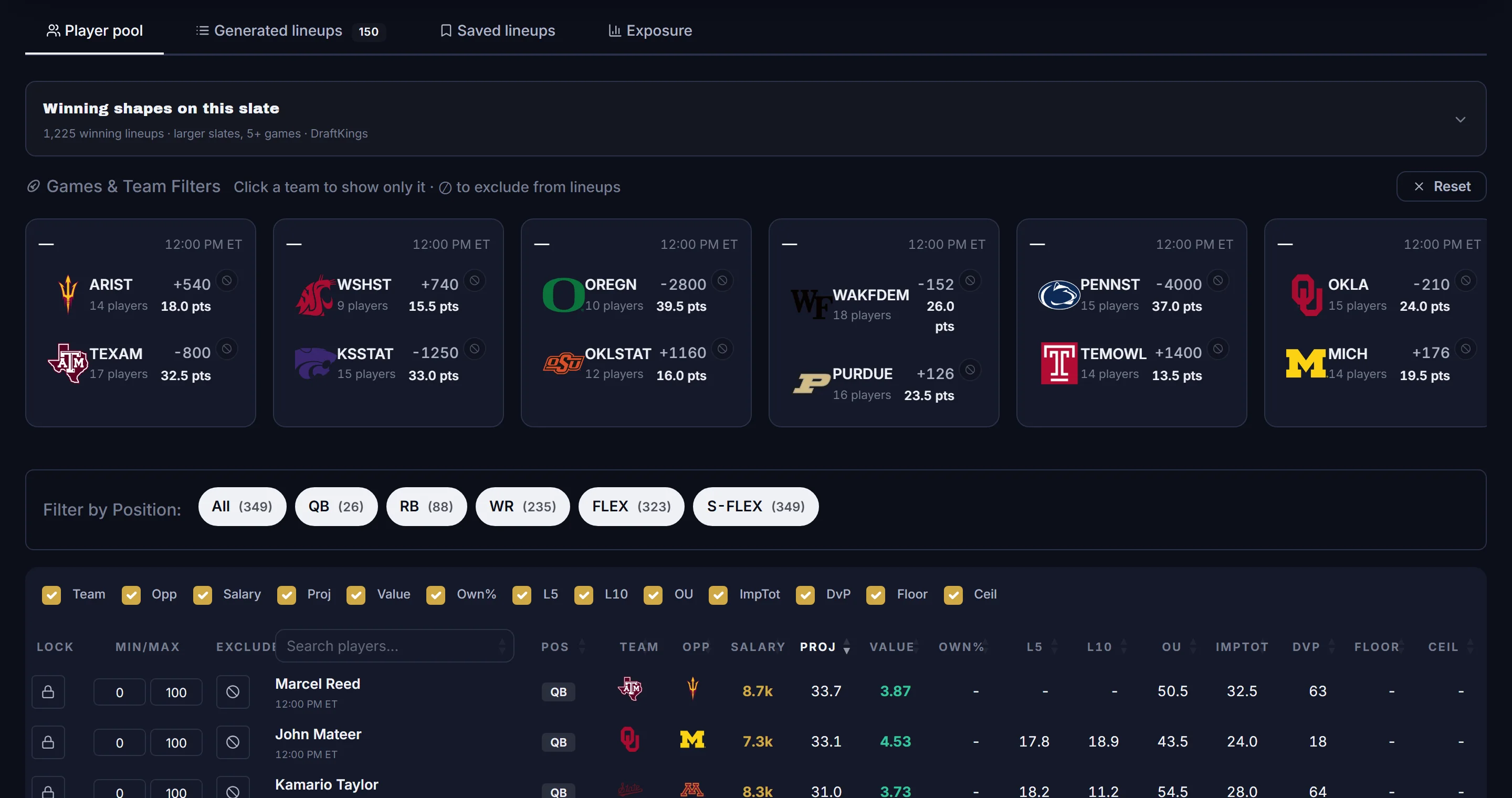Viewport: 1512px width, 798px height.
Task: Filter by Texas A&M card logo
Action: [68, 363]
